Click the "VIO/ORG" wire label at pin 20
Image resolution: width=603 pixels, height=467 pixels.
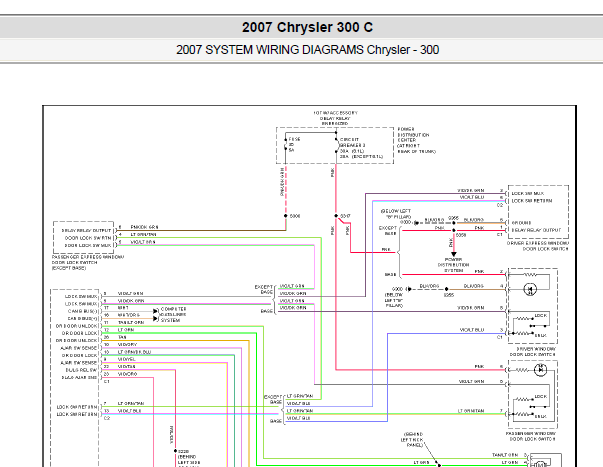click(127, 374)
